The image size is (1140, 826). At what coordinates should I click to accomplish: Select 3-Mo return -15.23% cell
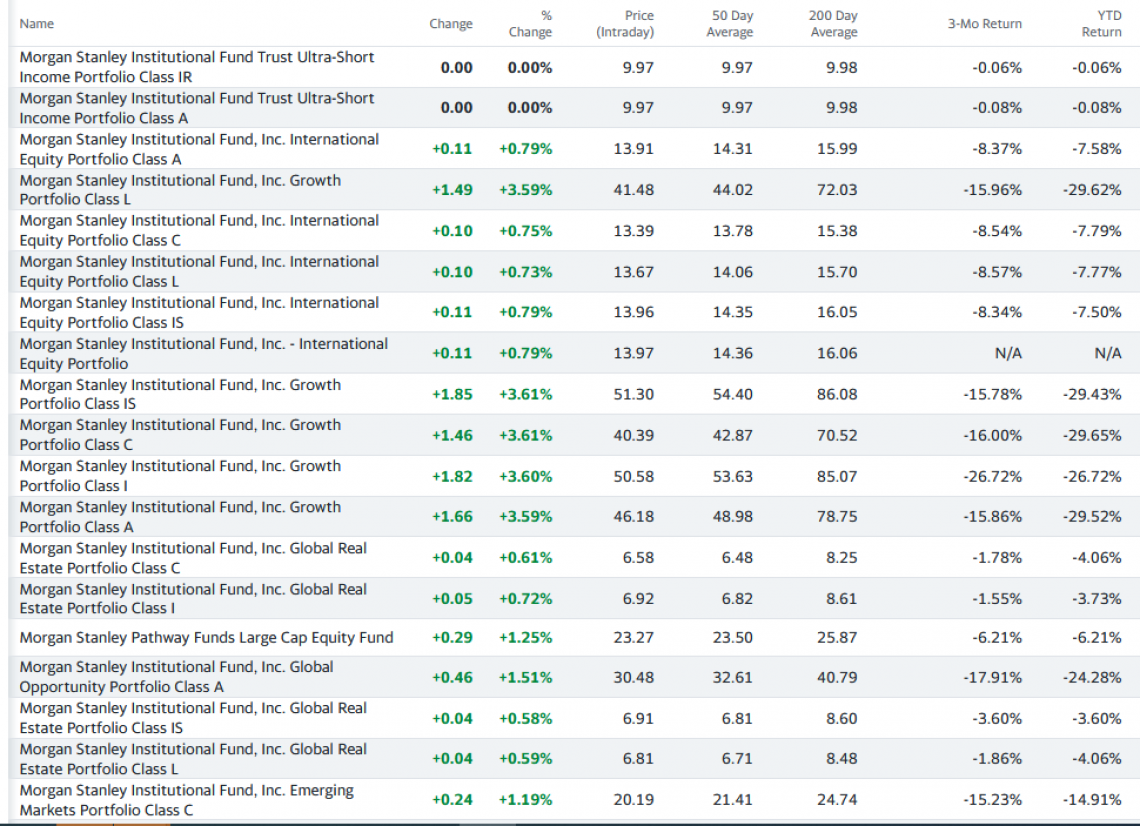pos(992,800)
